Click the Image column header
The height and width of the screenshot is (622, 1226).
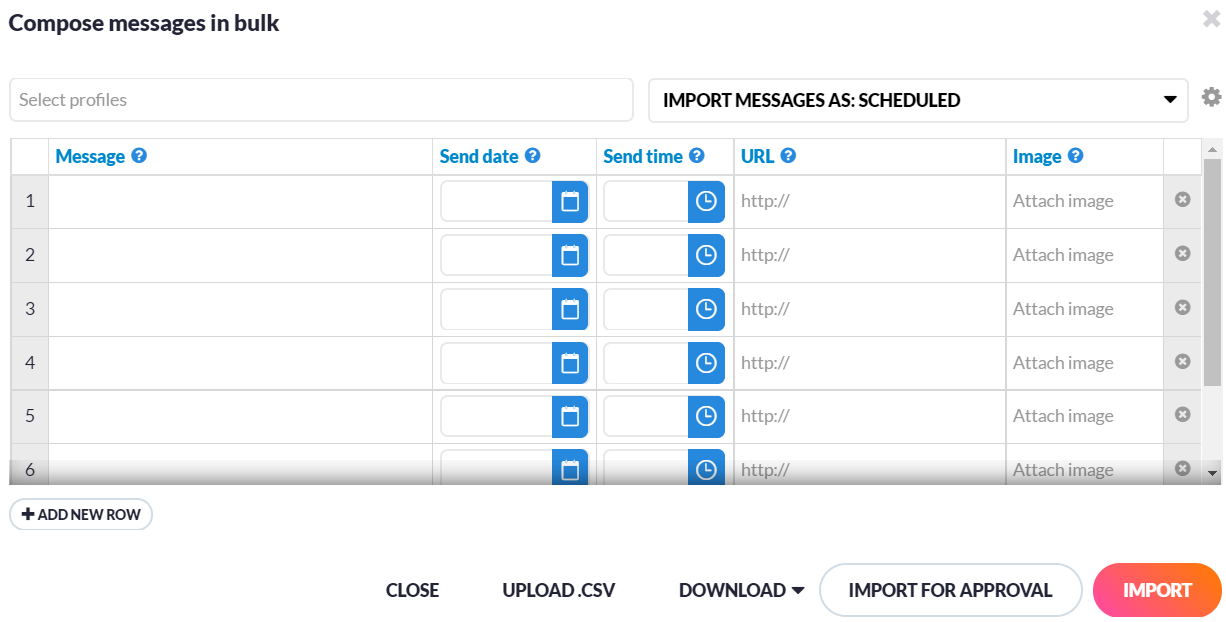(x=1037, y=157)
